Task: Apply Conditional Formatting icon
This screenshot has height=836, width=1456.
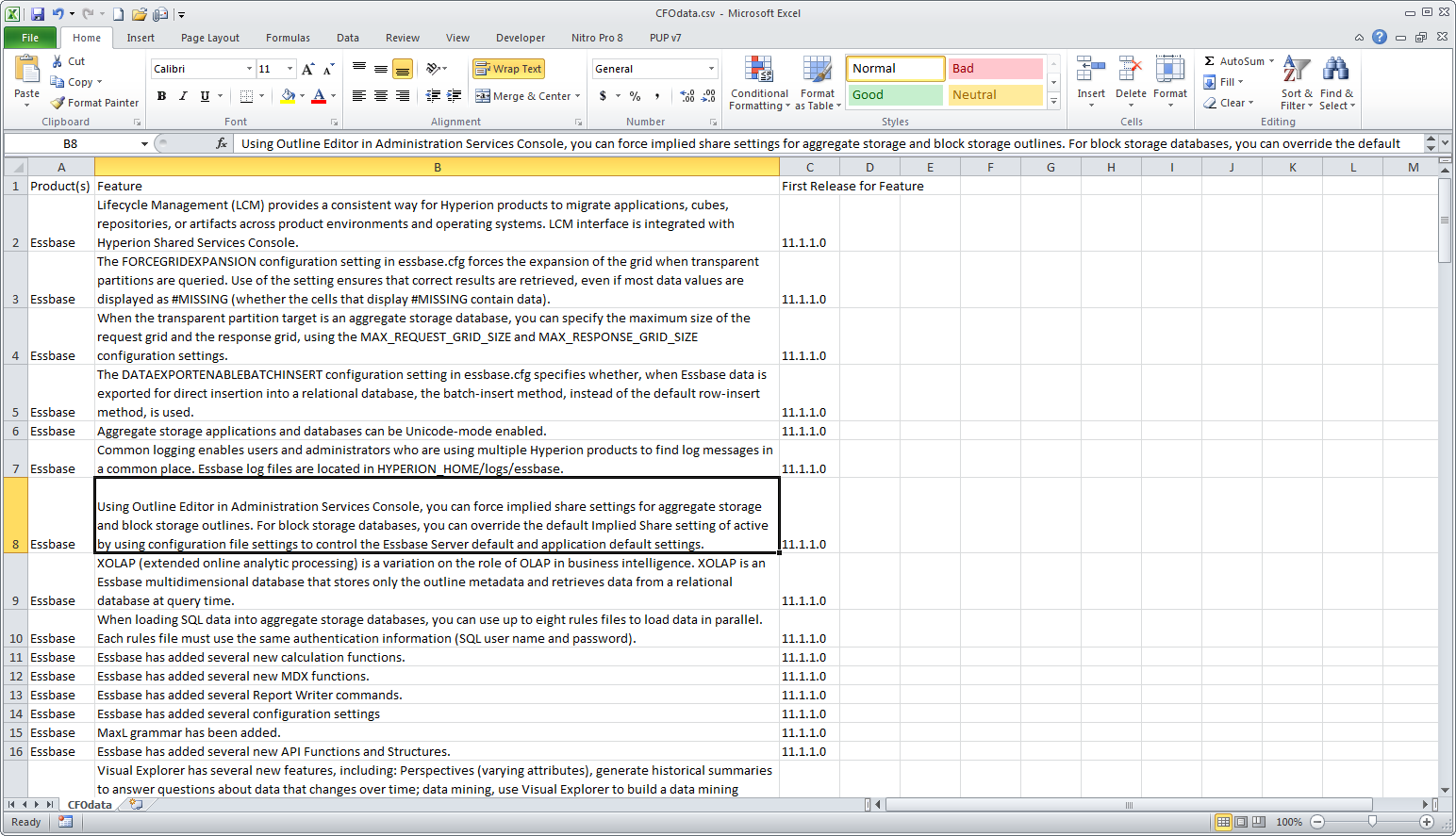Action: click(x=759, y=71)
